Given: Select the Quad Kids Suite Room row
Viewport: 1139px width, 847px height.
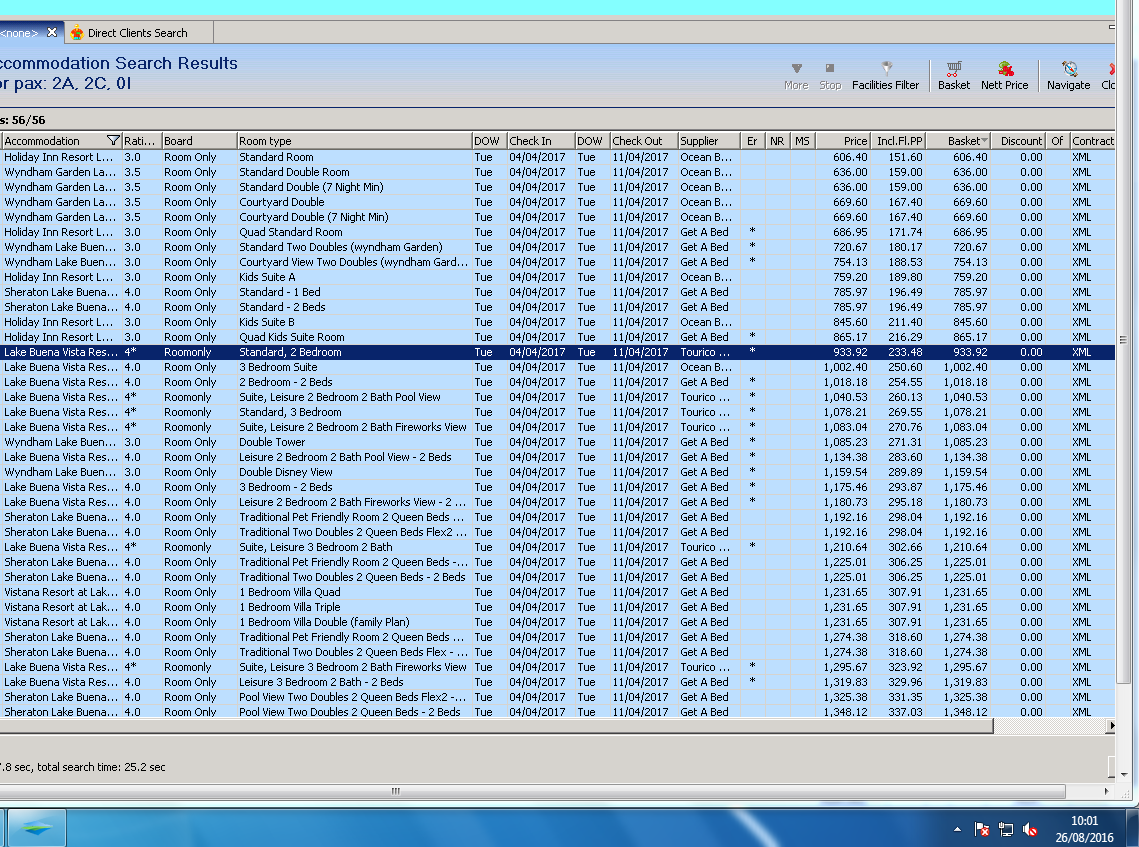Looking at the screenshot, I should point(557,337).
